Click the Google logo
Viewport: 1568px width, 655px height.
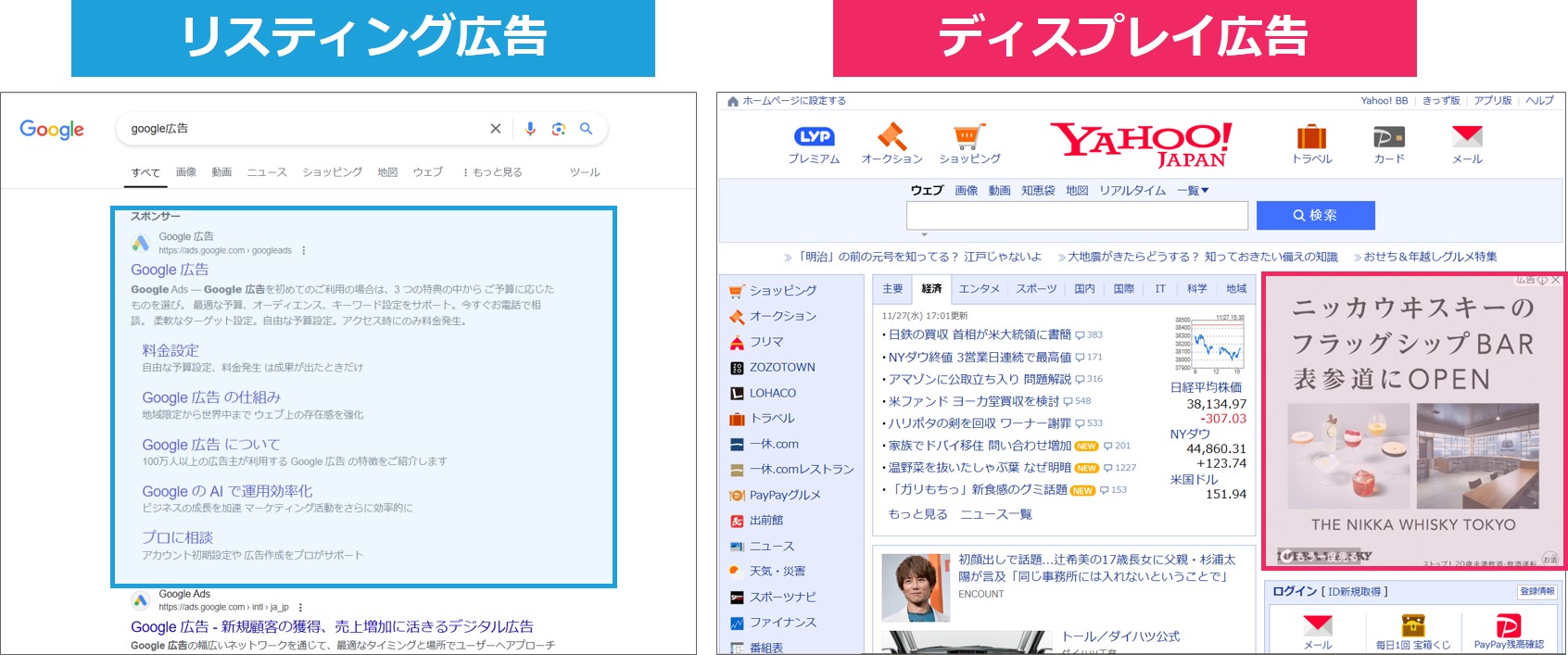coord(52,129)
